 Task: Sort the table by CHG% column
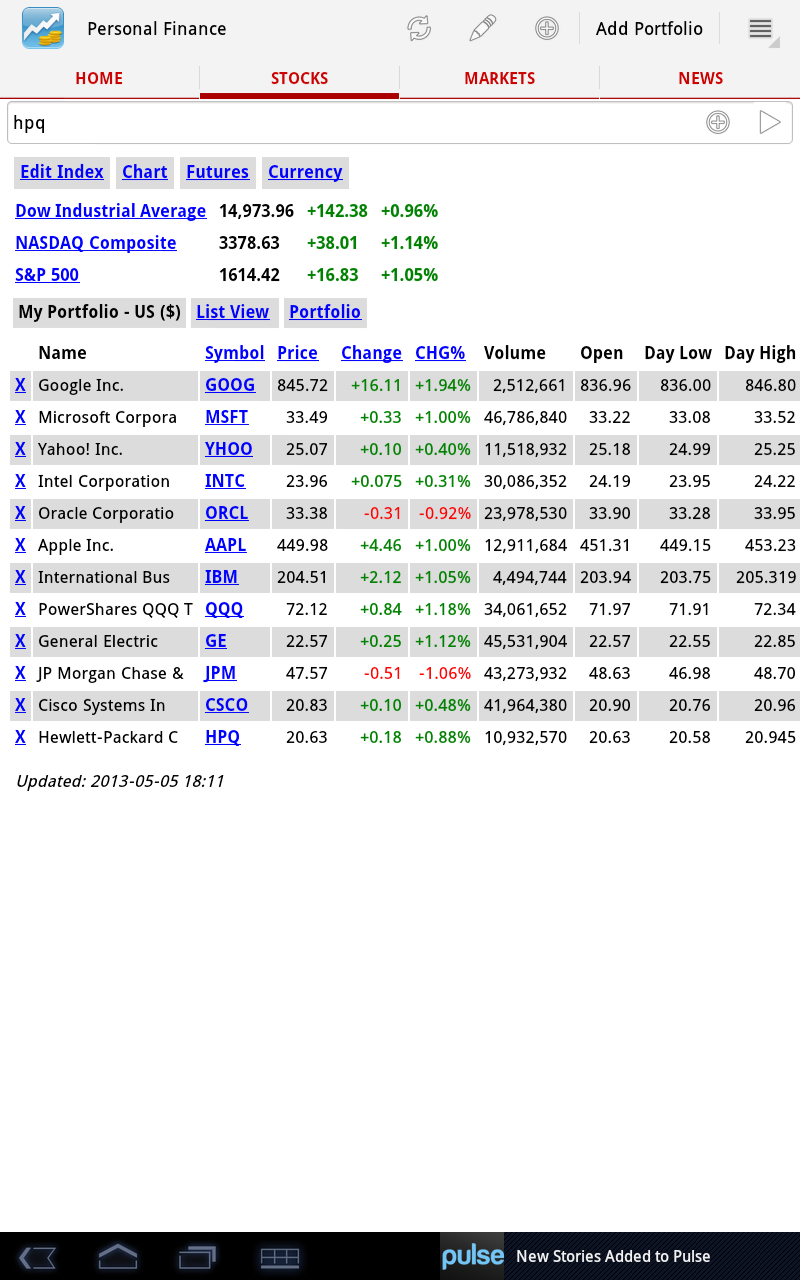coord(440,353)
